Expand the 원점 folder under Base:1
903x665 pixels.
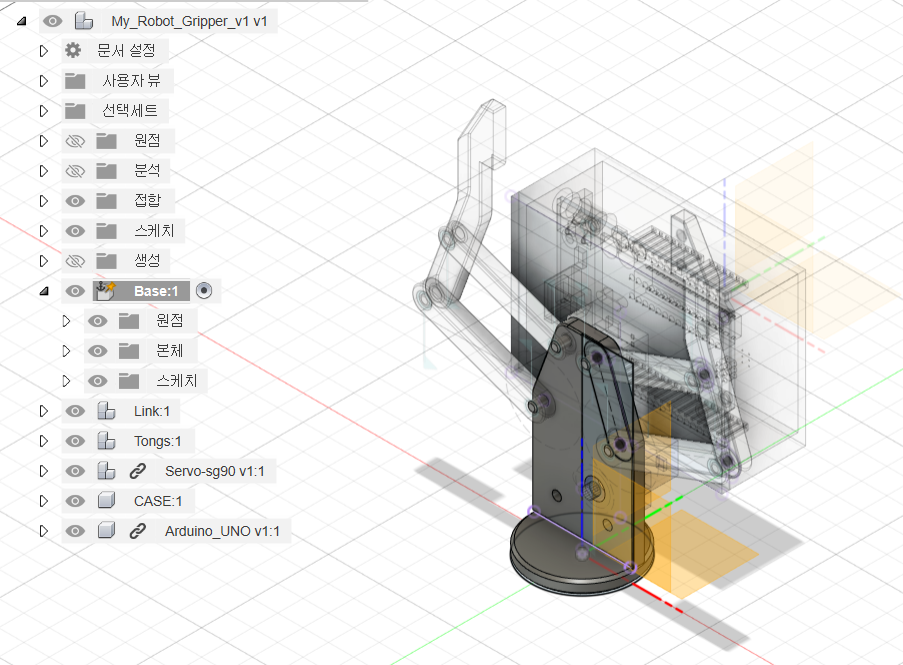click(66, 321)
